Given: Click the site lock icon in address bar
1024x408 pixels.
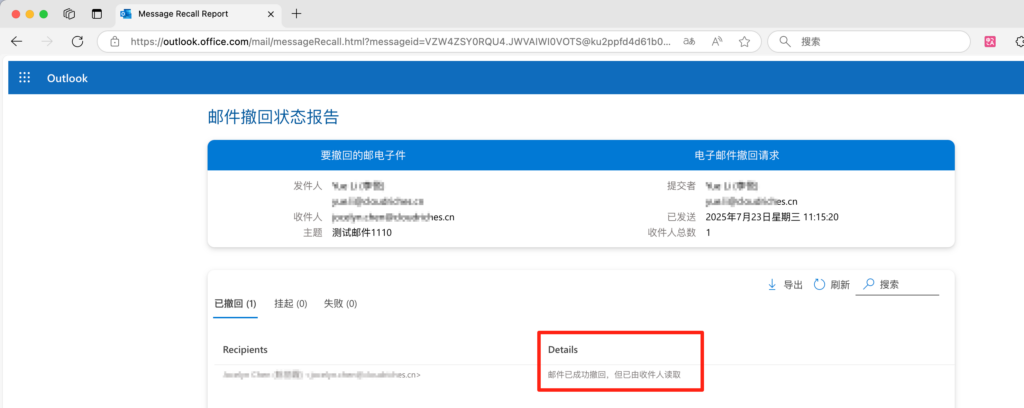Looking at the screenshot, I should click(x=115, y=42).
